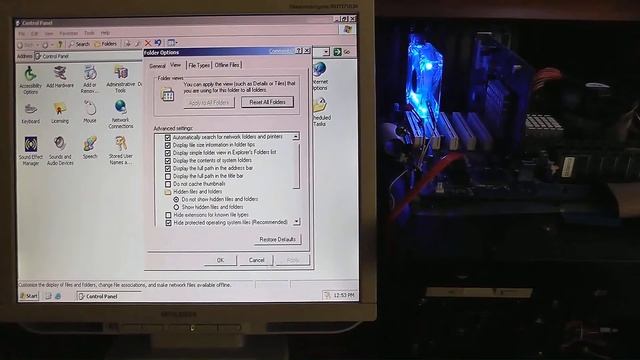Click the Forward toolbar button
640x360 pixels.
coord(45,44)
